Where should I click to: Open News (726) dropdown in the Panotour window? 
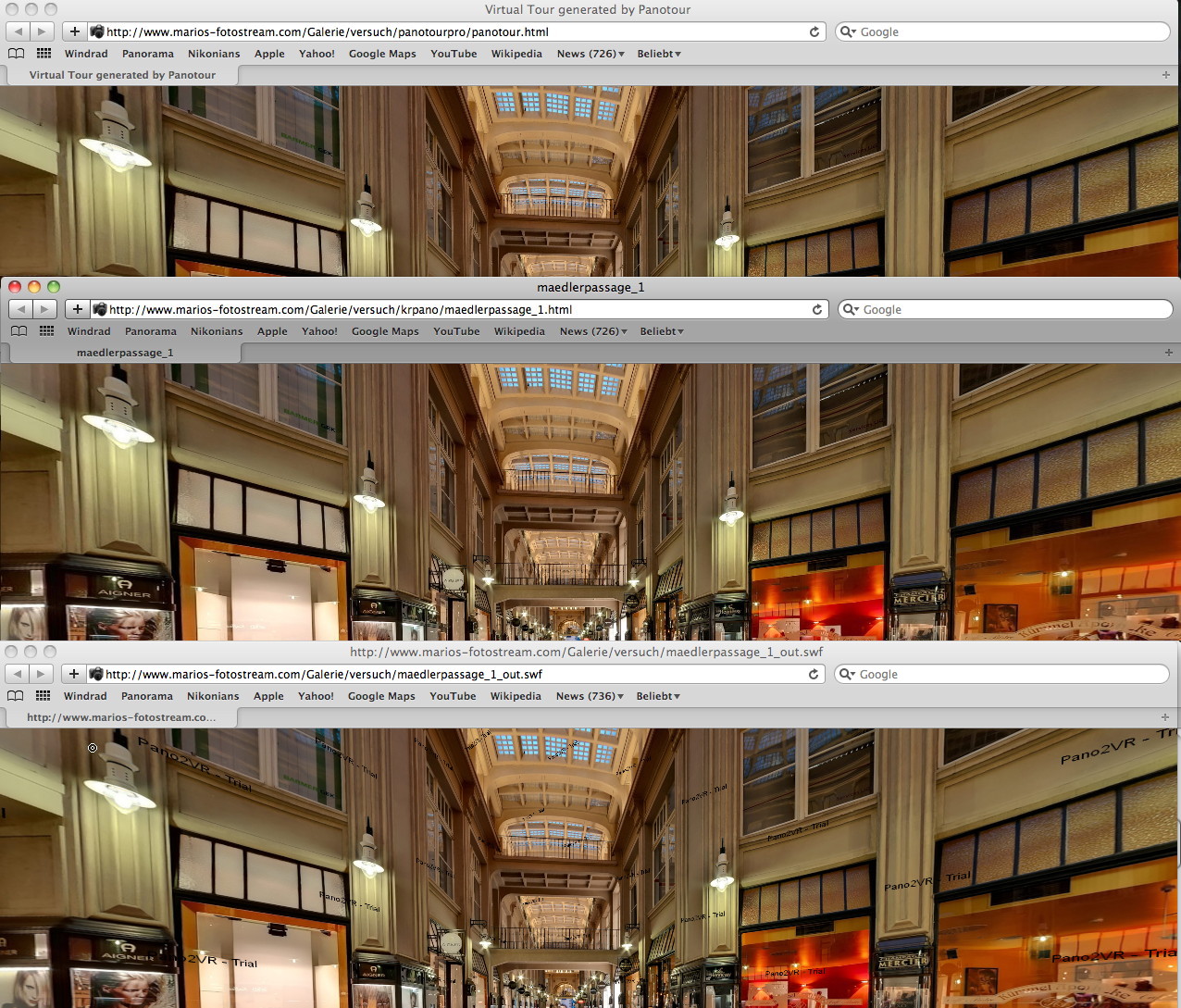point(590,54)
